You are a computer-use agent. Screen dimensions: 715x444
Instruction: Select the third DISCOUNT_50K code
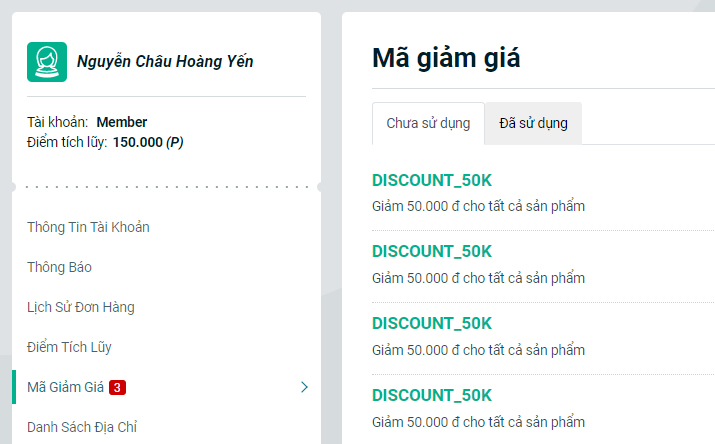pyautogui.click(x=432, y=323)
